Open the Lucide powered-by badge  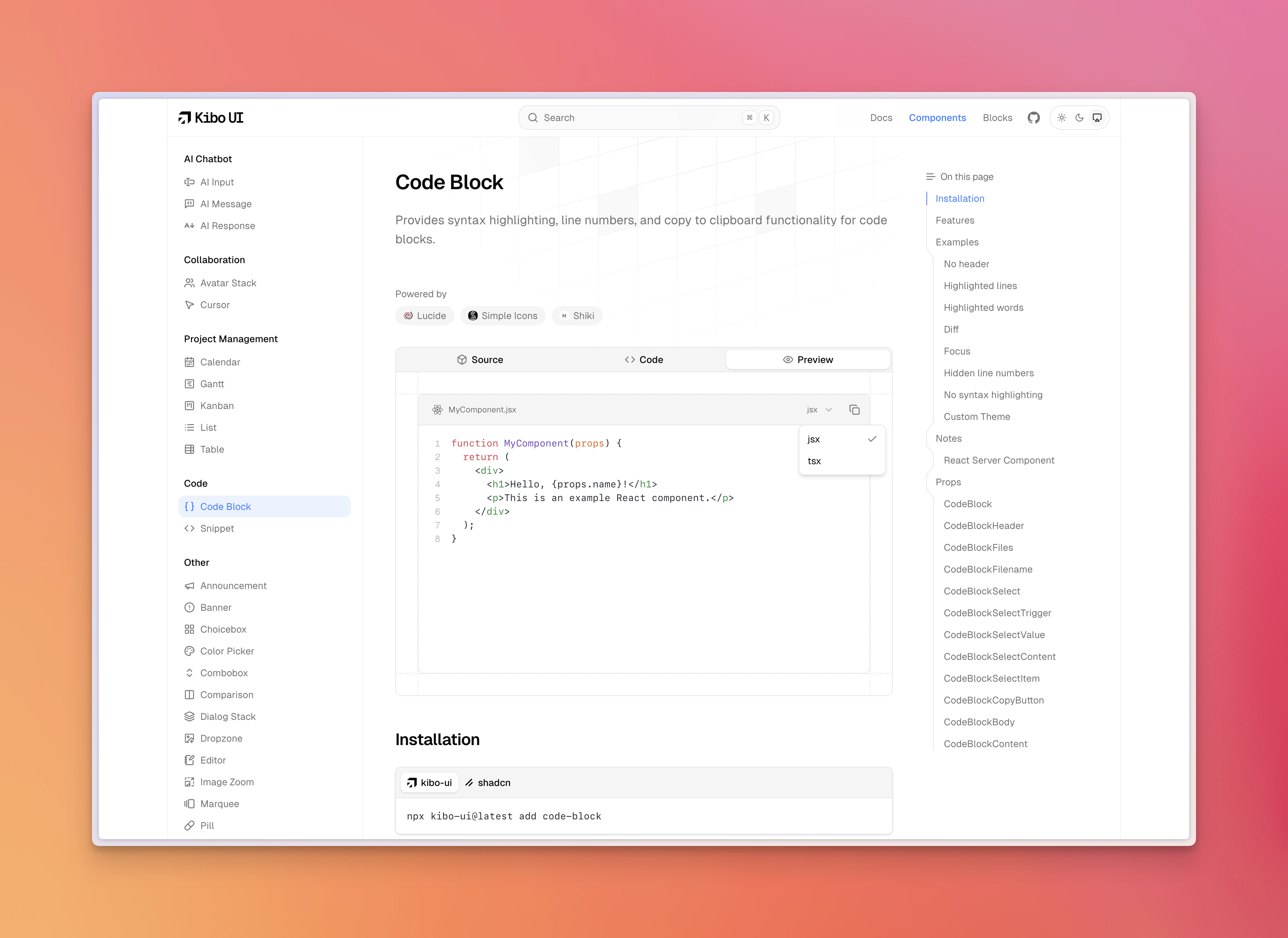coord(425,316)
